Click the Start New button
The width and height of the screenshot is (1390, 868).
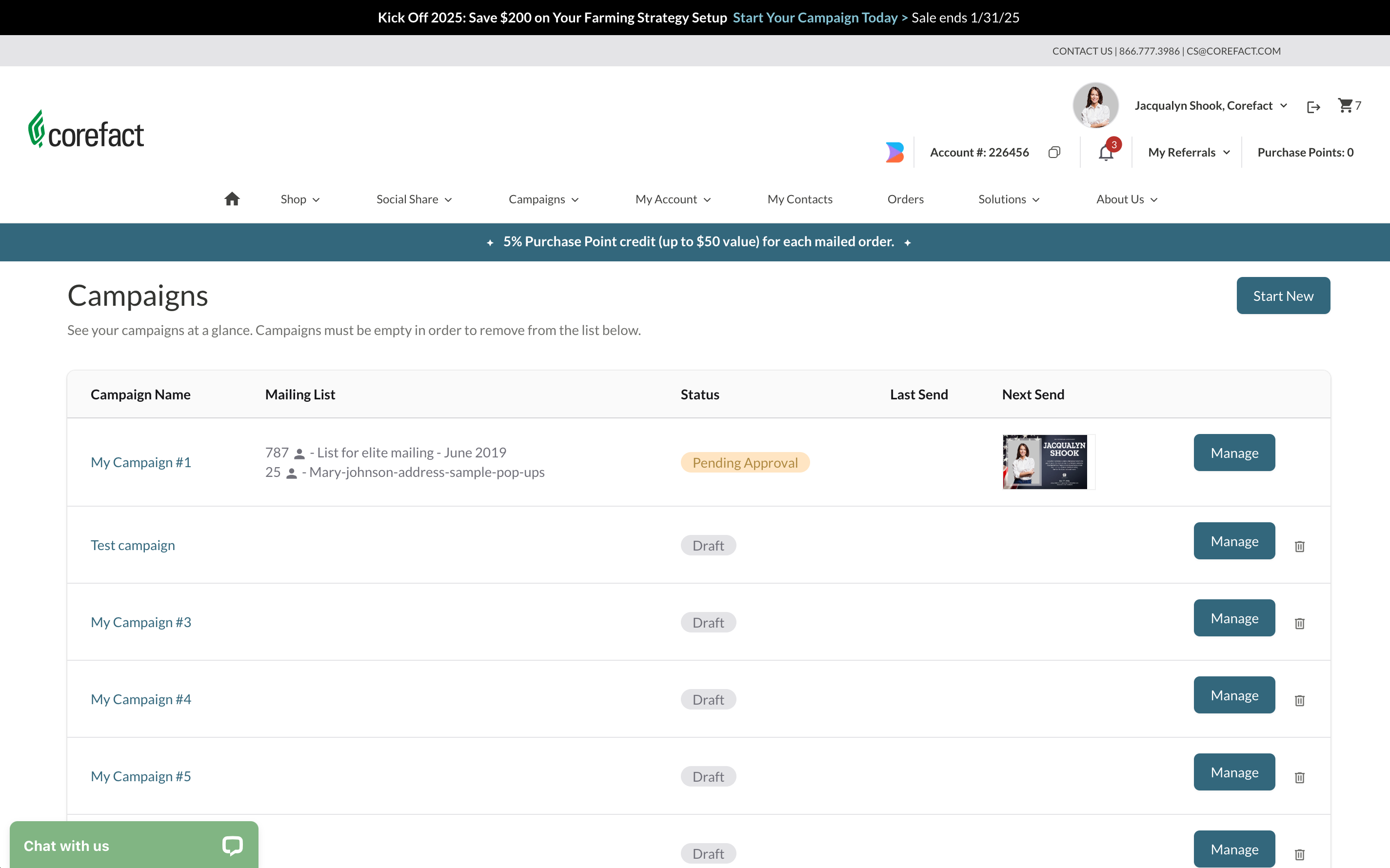[x=1283, y=296]
